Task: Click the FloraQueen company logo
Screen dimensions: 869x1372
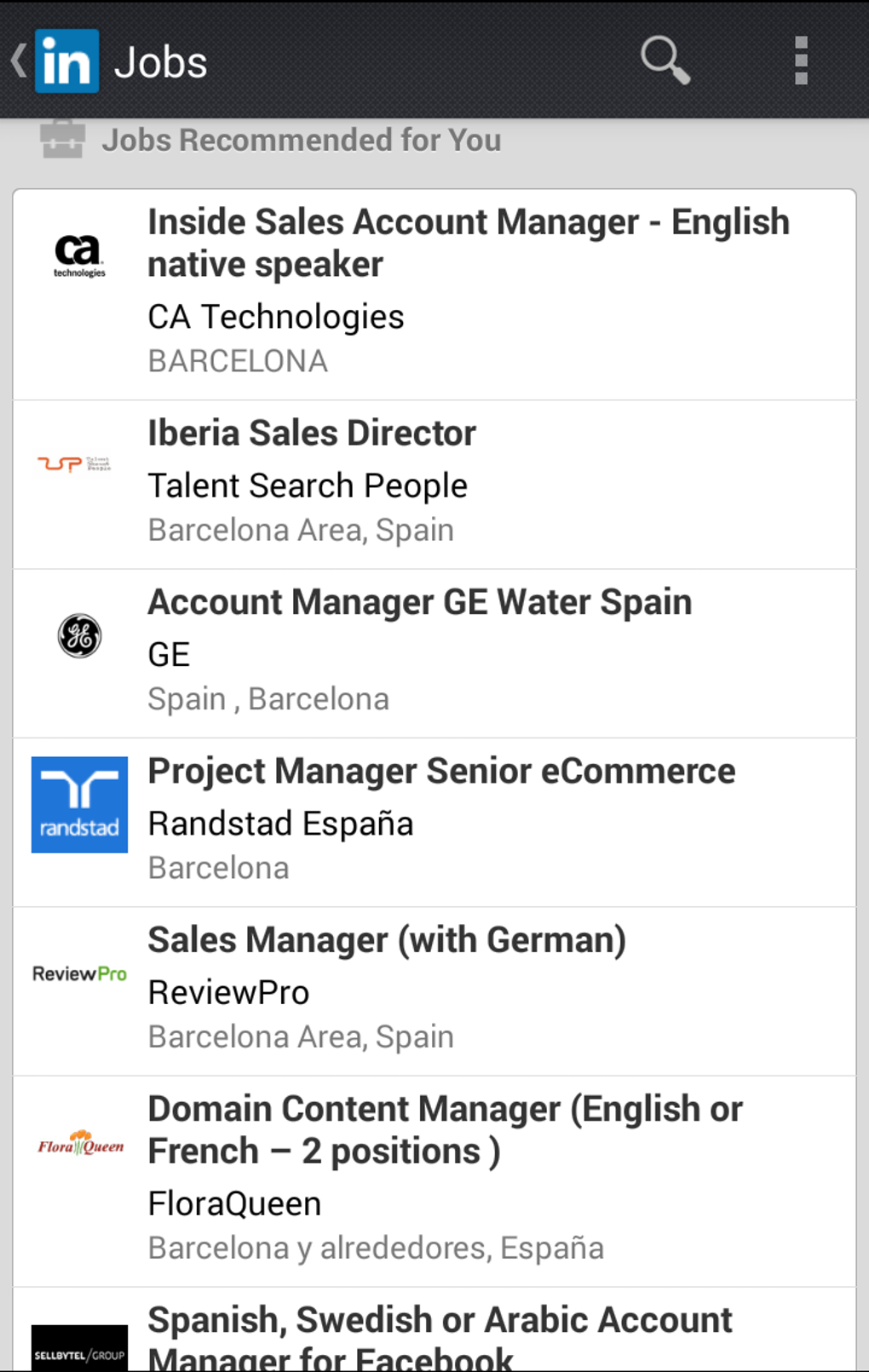Action: 80,1144
